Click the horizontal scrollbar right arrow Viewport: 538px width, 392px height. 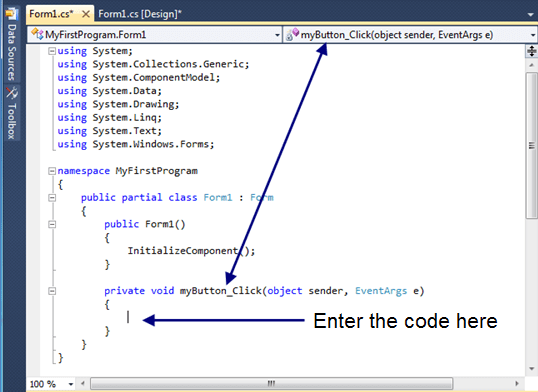517,383
